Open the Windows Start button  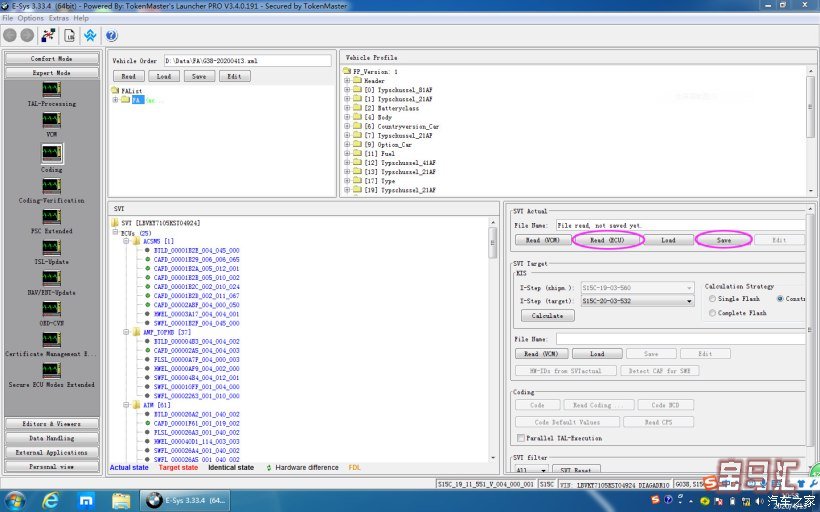14,501
